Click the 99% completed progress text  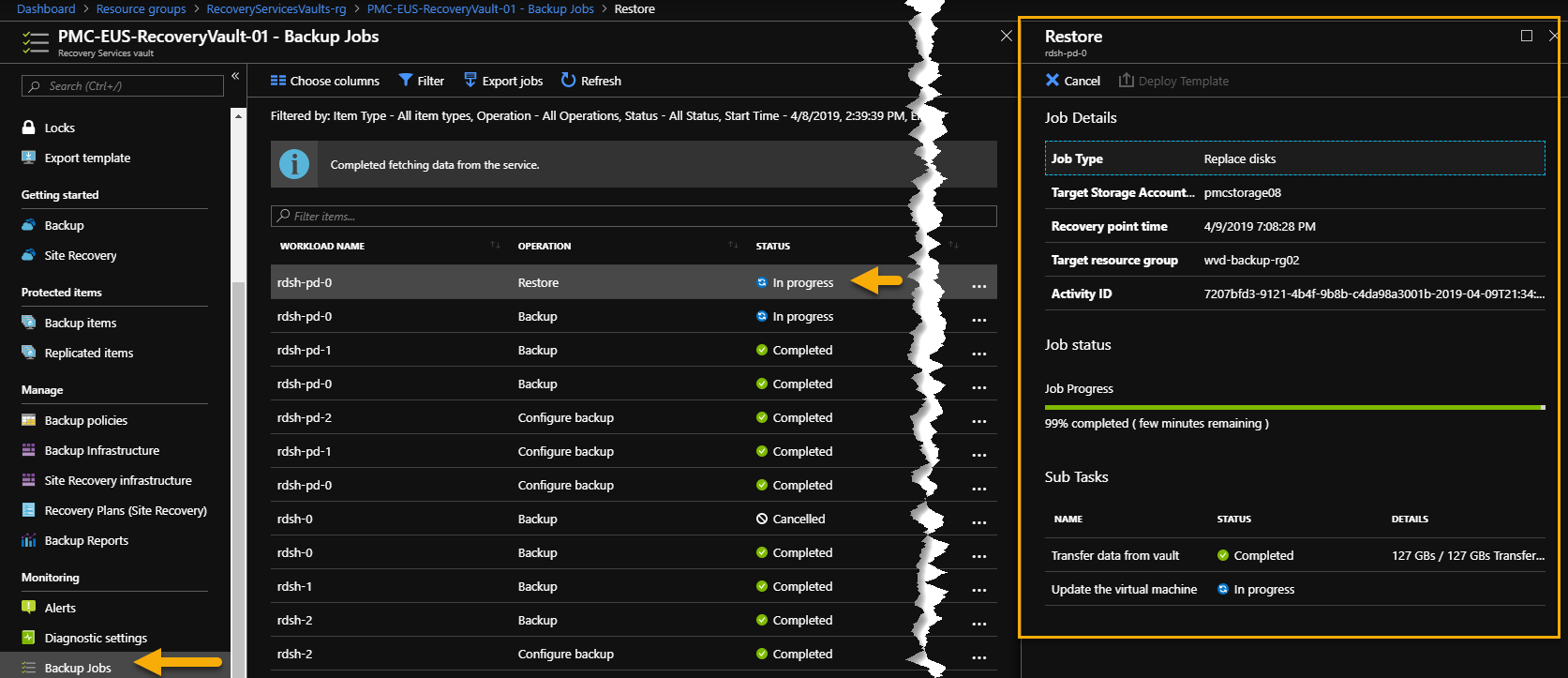1157,423
